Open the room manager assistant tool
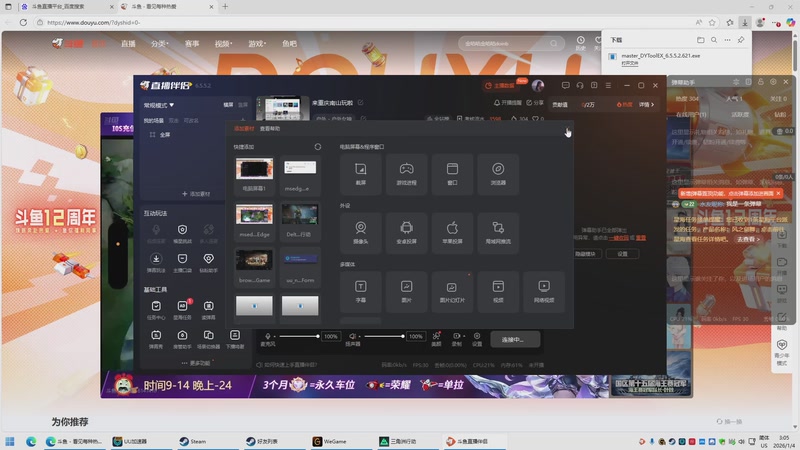The image size is (800, 450). point(182,339)
